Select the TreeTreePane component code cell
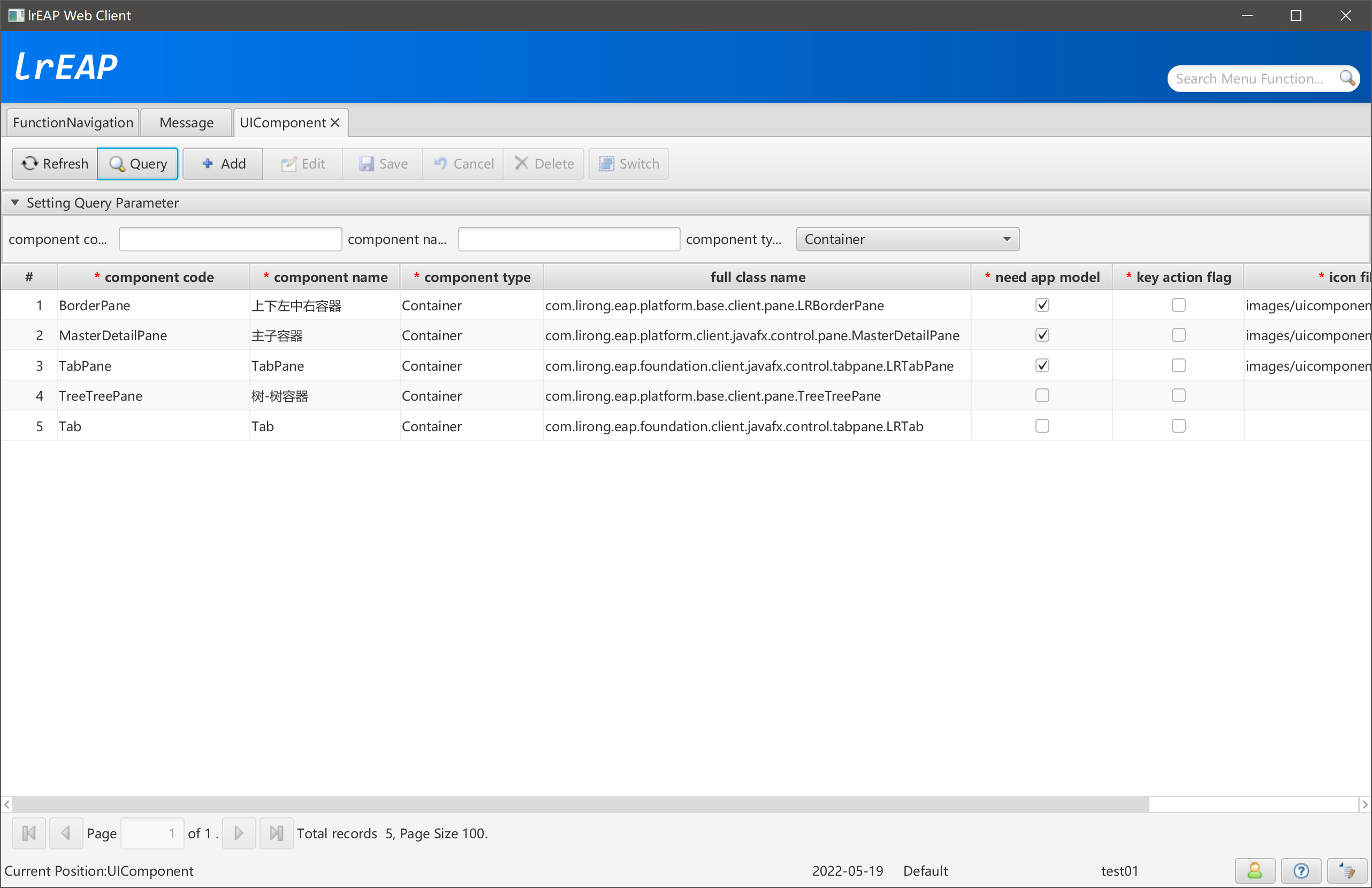The width and height of the screenshot is (1372, 888). (x=154, y=396)
